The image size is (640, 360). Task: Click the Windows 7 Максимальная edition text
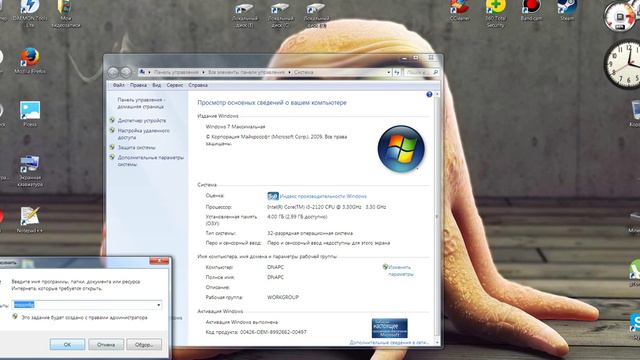coord(235,127)
